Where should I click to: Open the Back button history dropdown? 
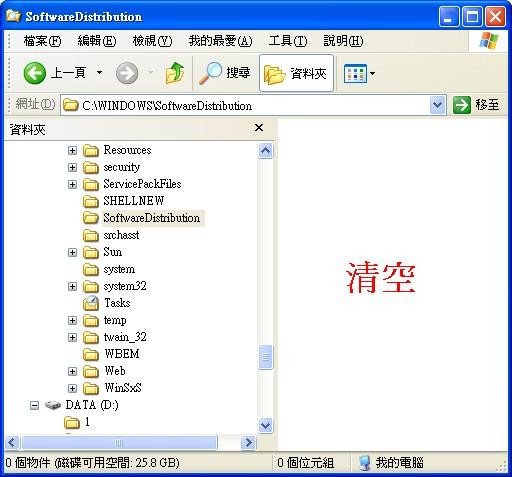pos(99,72)
